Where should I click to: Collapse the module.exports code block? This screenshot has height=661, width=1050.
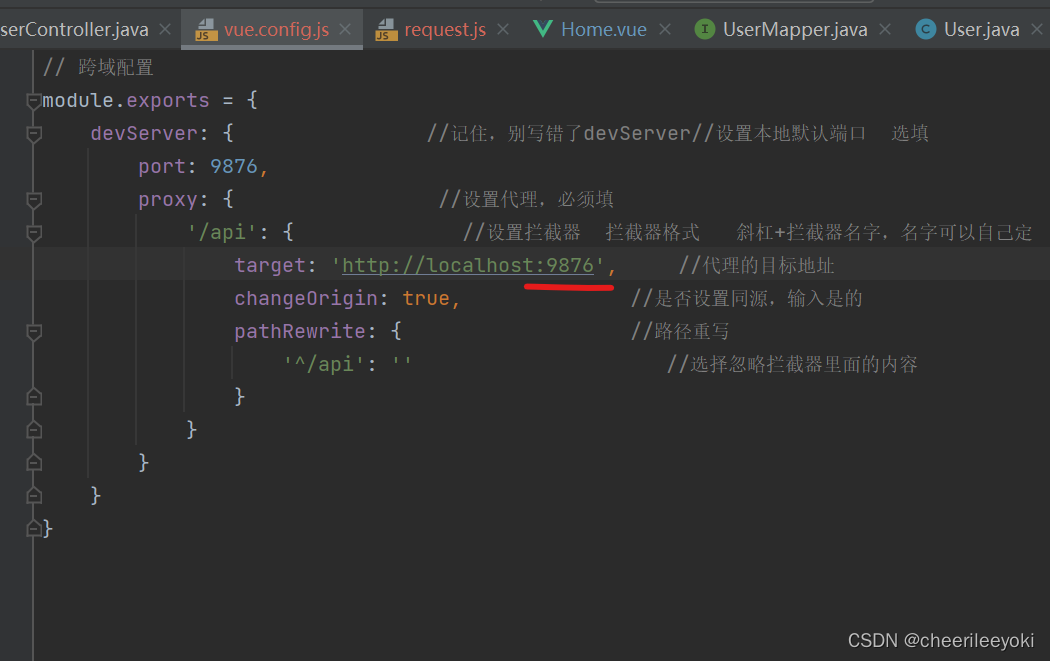(33, 101)
